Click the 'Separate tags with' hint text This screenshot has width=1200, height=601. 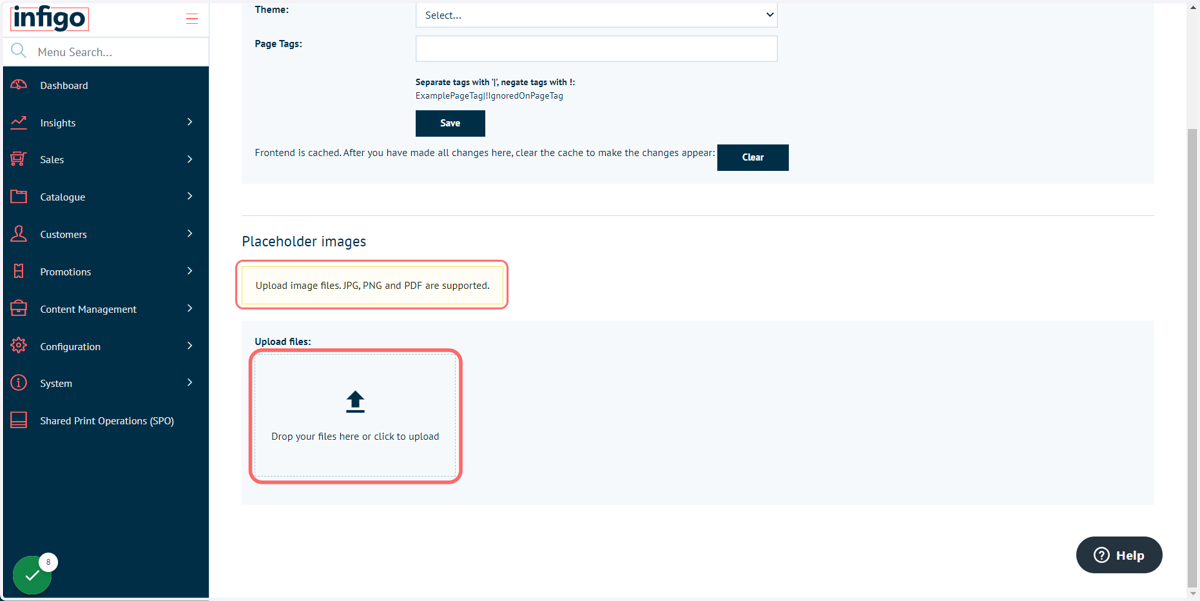tap(495, 82)
